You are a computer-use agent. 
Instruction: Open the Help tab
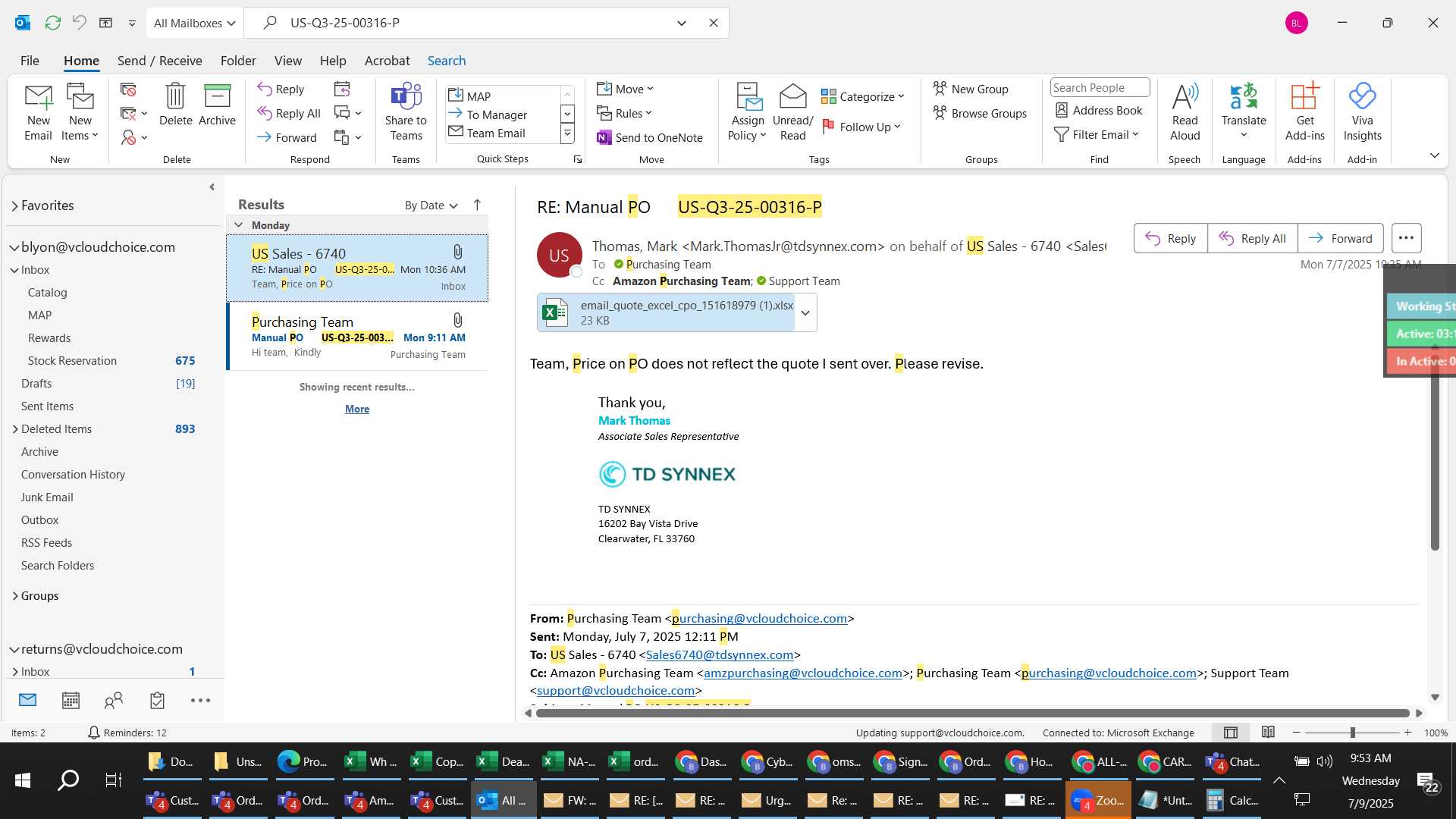[x=332, y=61]
